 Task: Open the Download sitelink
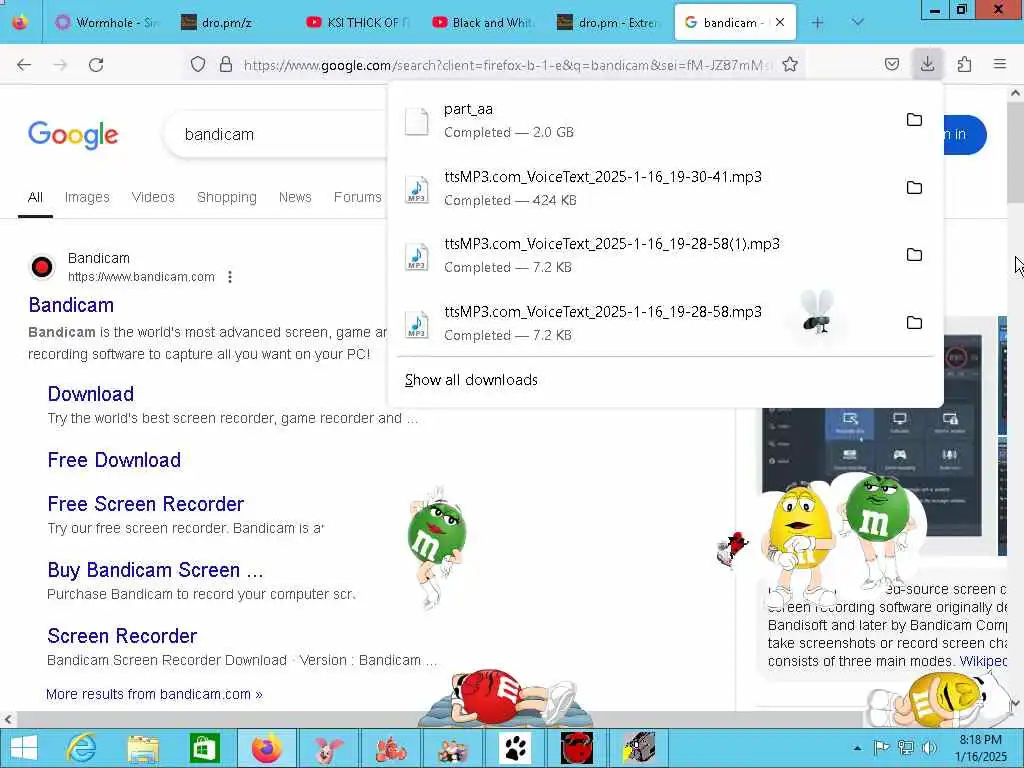tap(91, 394)
